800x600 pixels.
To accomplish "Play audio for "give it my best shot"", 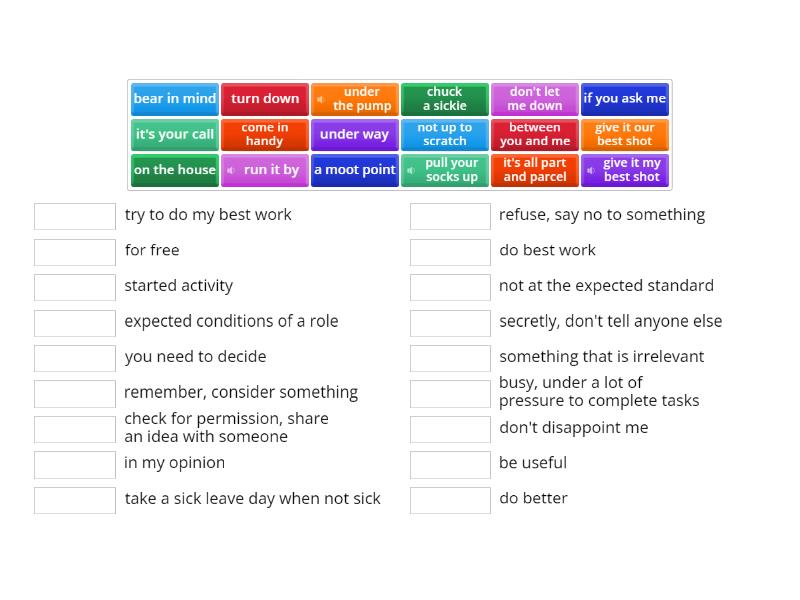I will point(590,170).
